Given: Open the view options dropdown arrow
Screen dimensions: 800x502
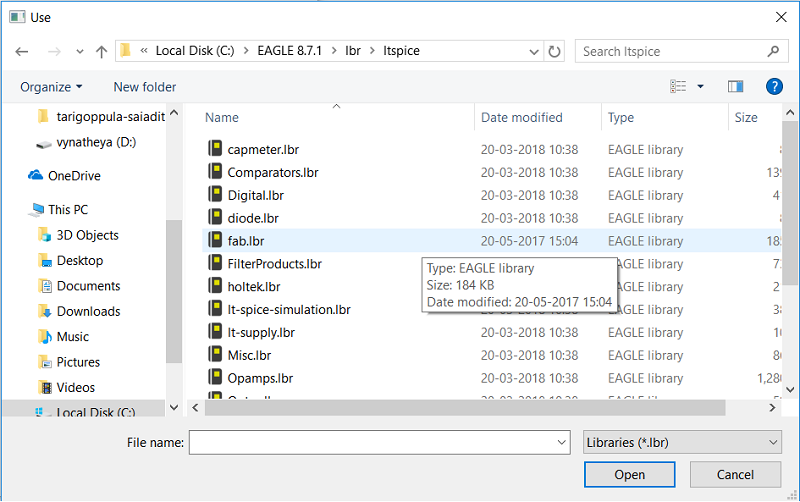Looking at the screenshot, I should [x=701, y=87].
